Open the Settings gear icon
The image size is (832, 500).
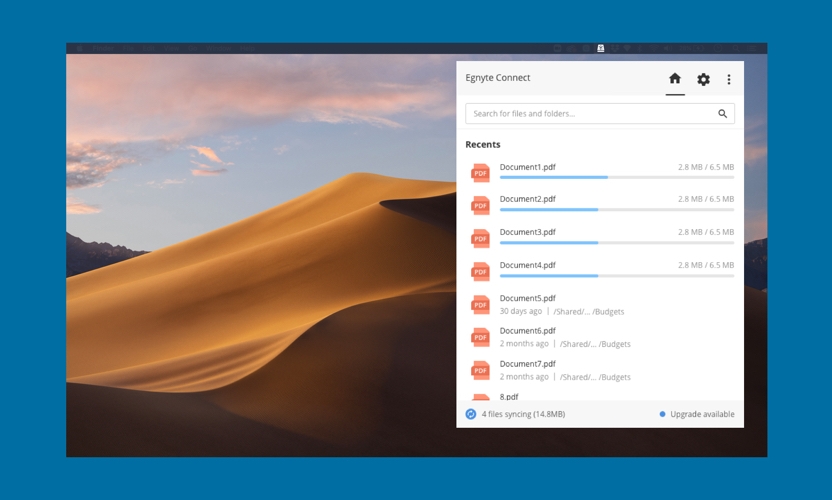click(703, 79)
